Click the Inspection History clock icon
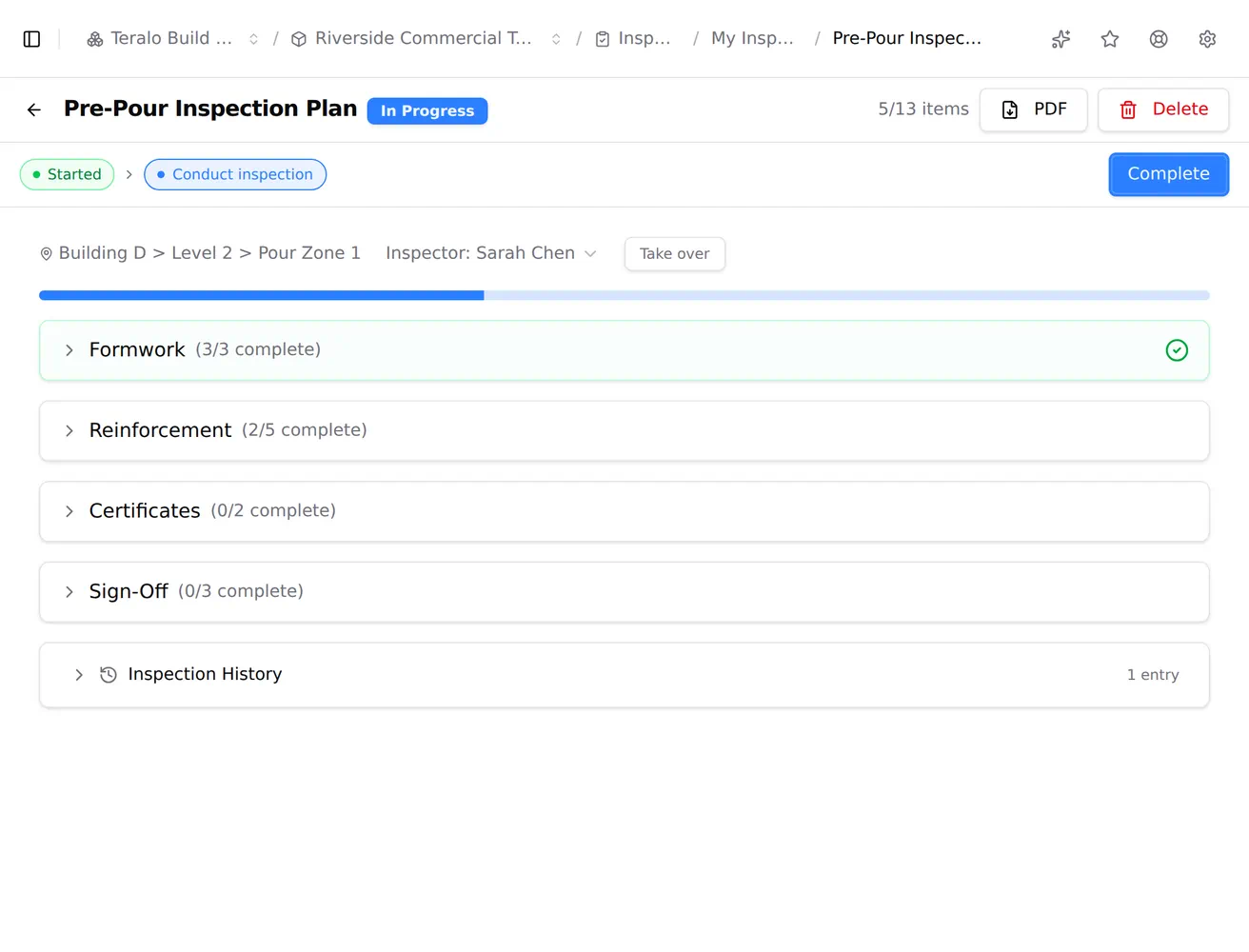The height and width of the screenshot is (952, 1249). pos(109,675)
